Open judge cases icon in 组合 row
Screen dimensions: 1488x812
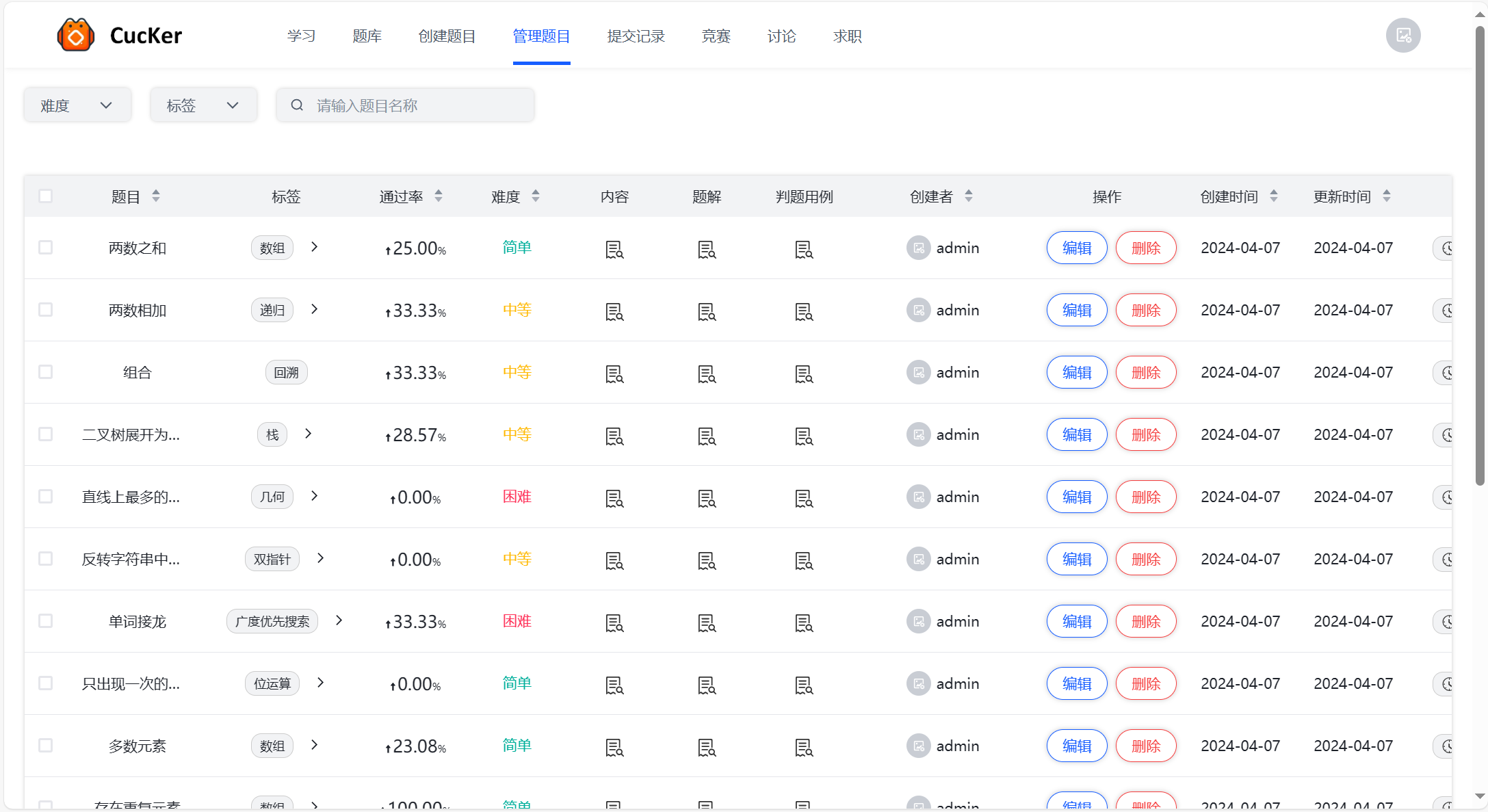(804, 374)
